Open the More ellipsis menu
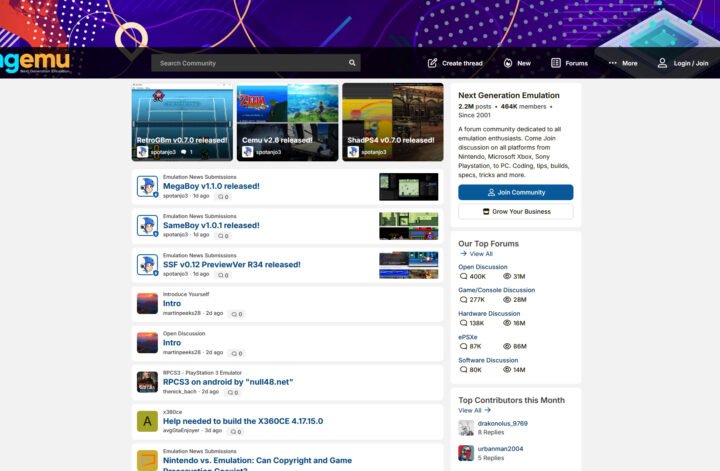 pyautogui.click(x=613, y=63)
